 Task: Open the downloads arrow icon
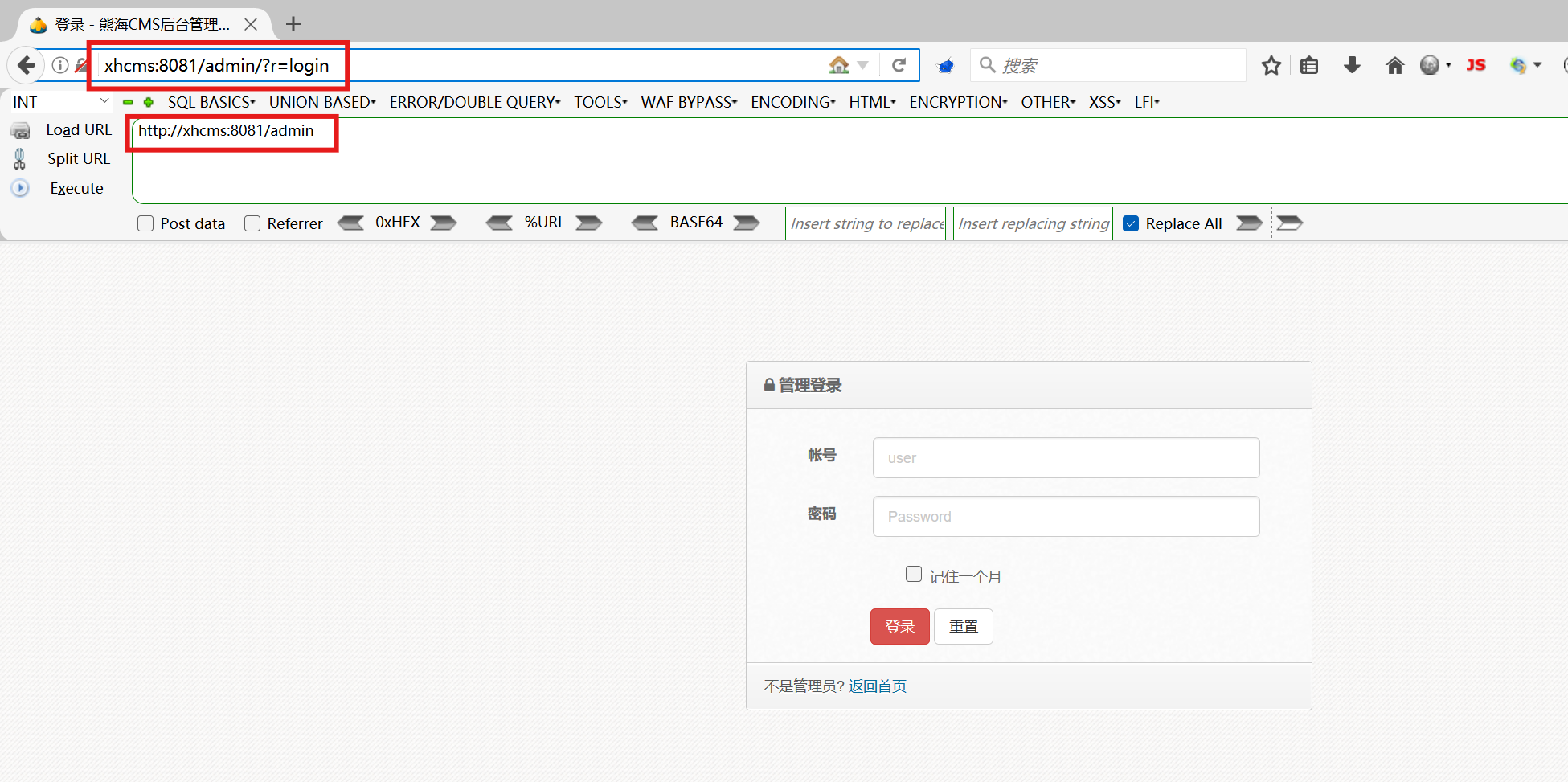click(x=1352, y=65)
